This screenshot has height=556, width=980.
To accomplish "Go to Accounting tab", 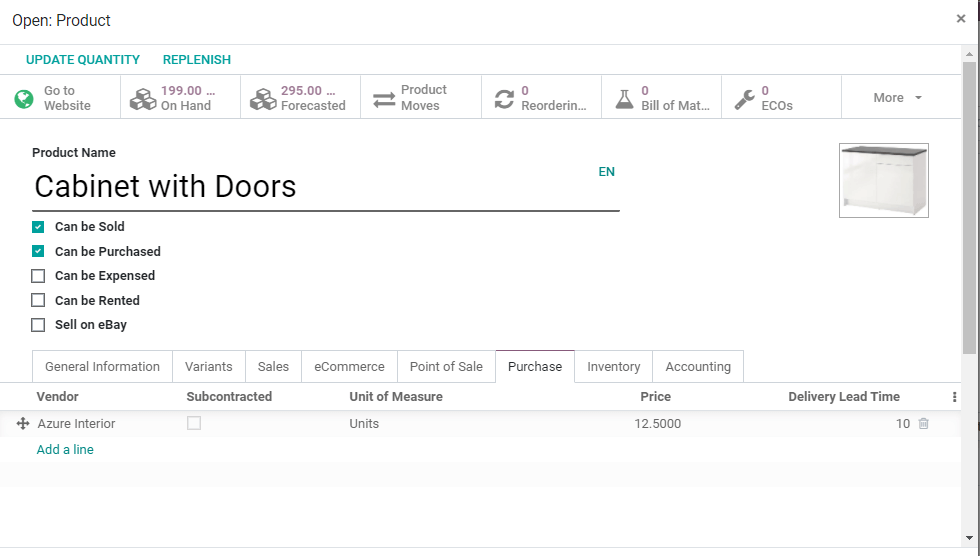I will (x=698, y=367).
